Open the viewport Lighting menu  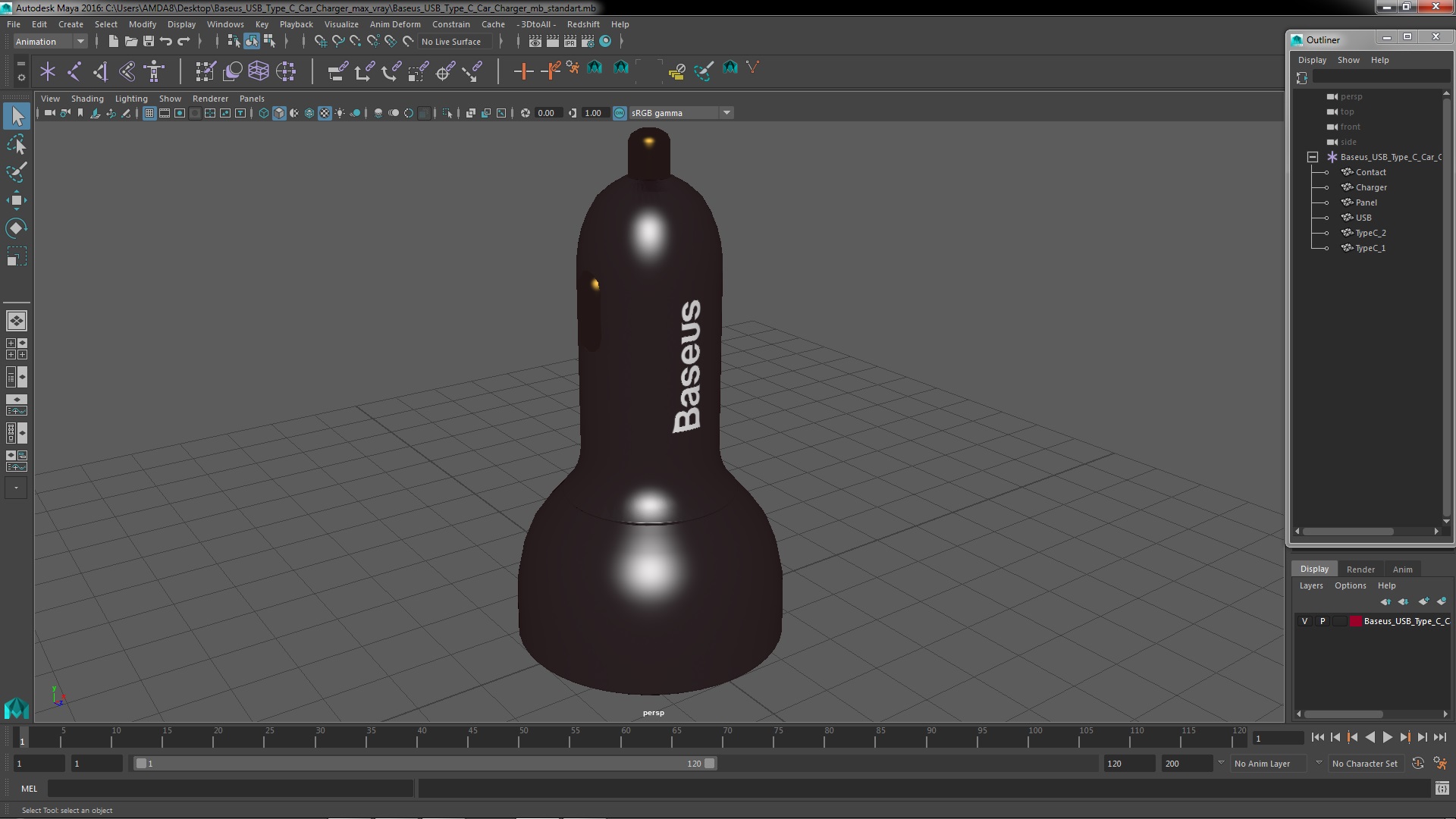point(131,99)
